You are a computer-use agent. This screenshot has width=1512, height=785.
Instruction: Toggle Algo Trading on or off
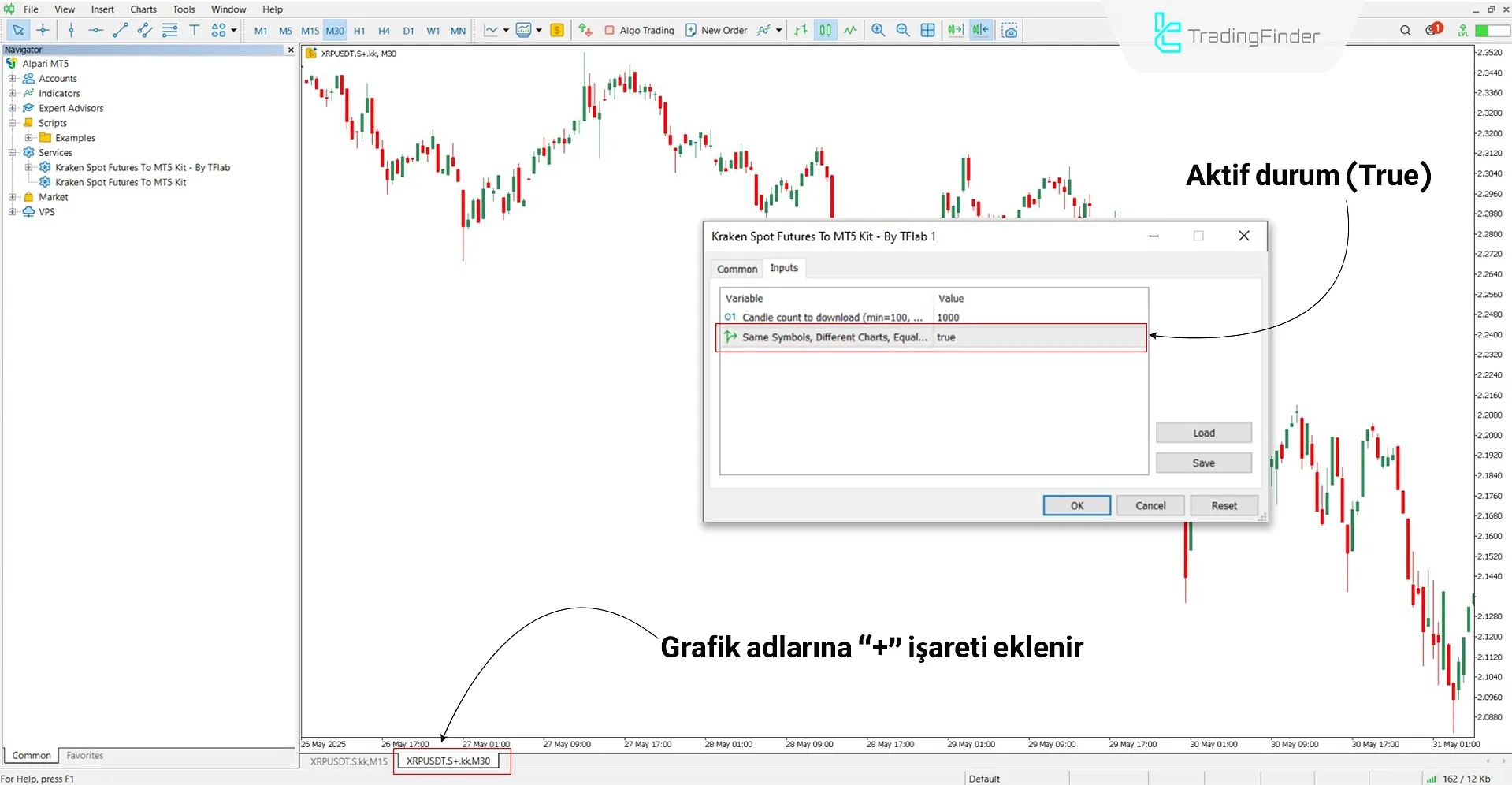[639, 30]
